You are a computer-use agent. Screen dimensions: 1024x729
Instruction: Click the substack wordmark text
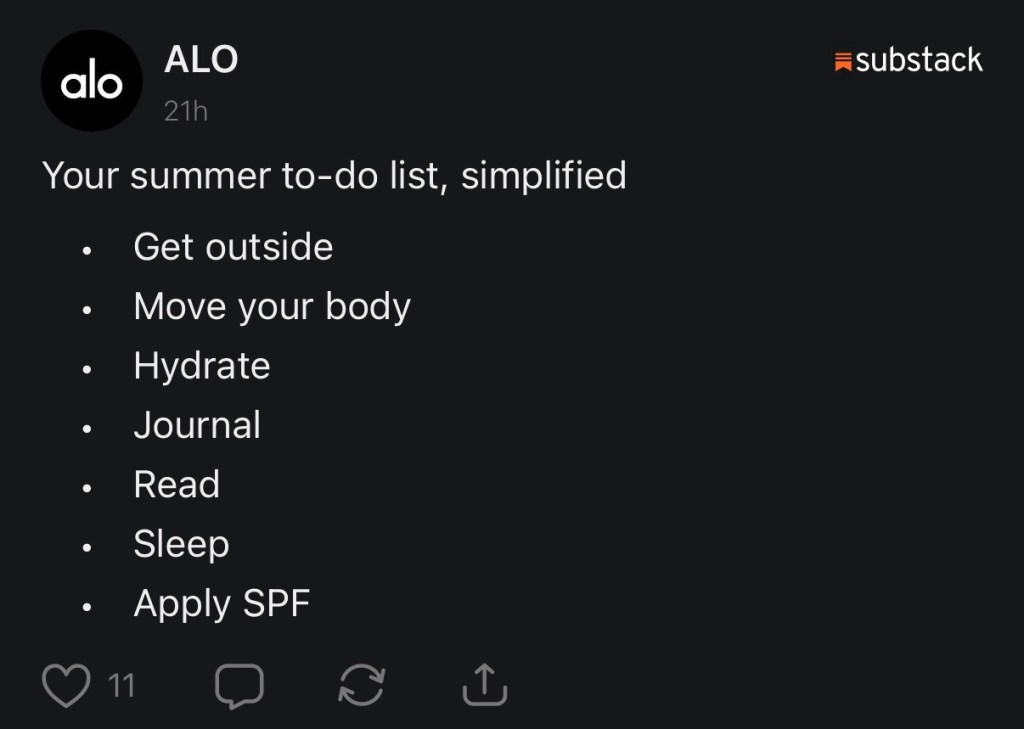point(919,60)
